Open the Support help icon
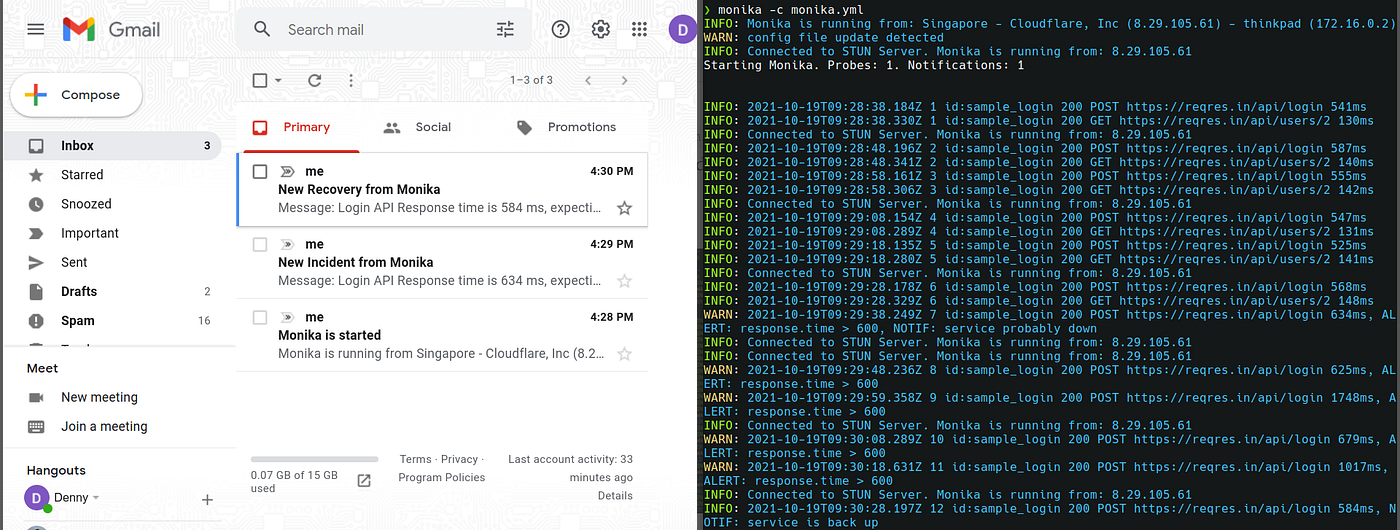1400x530 pixels. [561, 29]
